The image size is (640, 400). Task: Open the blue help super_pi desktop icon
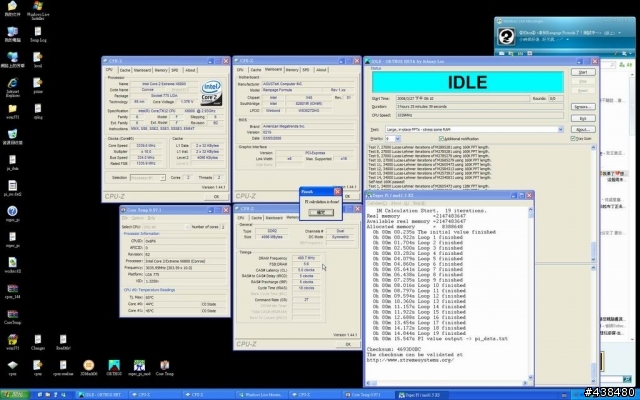tap(13, 211)
